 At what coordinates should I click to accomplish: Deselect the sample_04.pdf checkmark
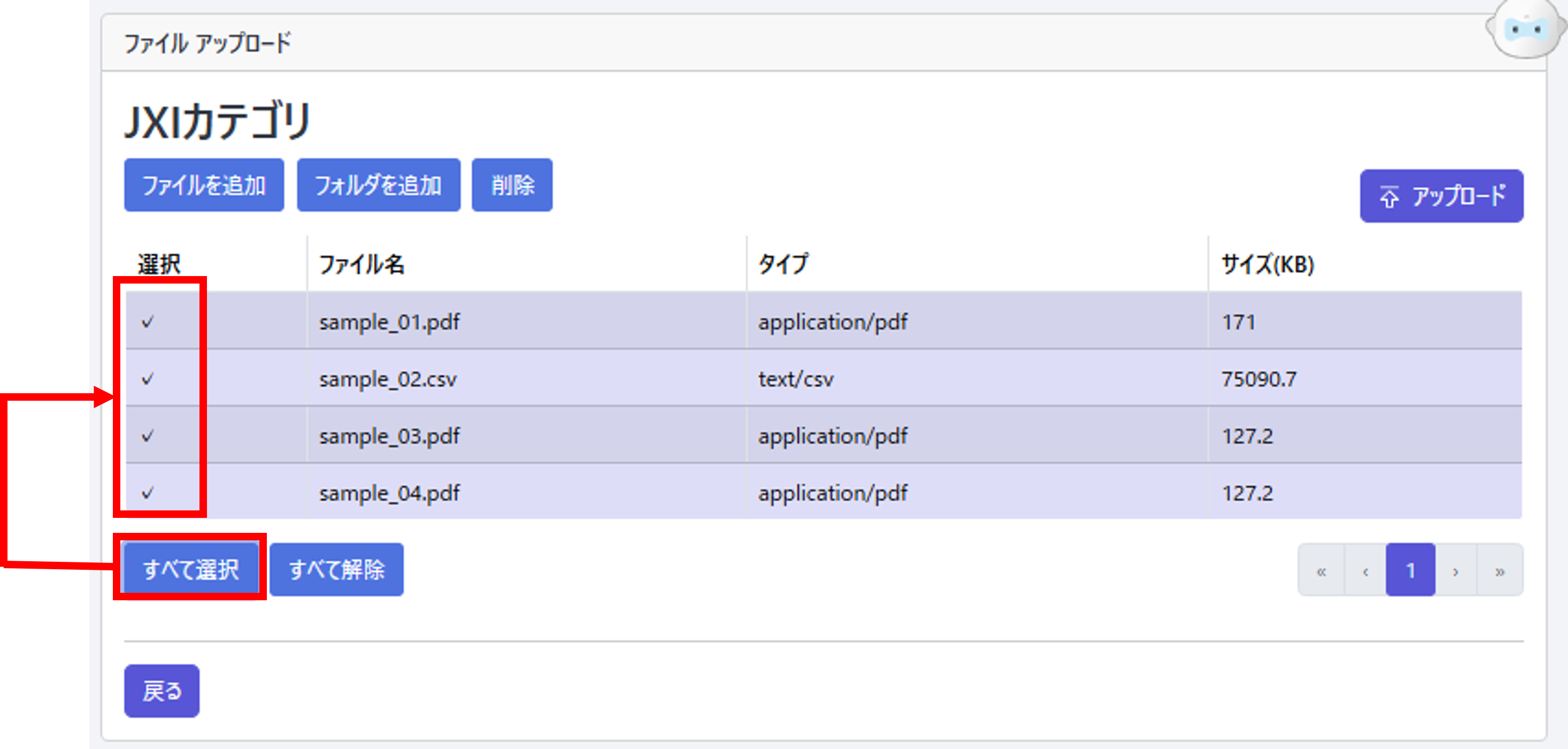[x=148, y=492]
